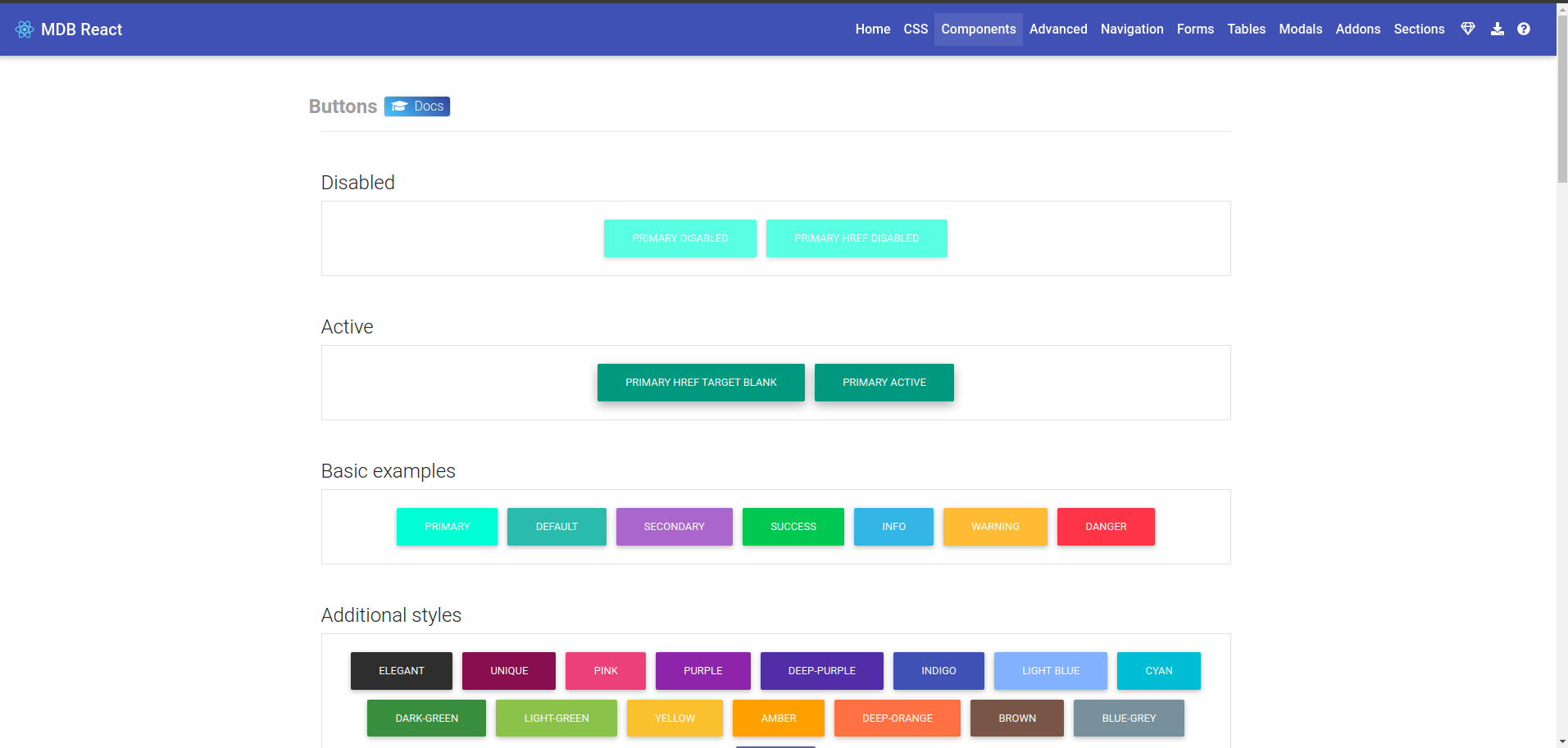The image size is (1568, 748).
Task: Click the diamond icon in navbar
Action: [x=1468, y=29]
